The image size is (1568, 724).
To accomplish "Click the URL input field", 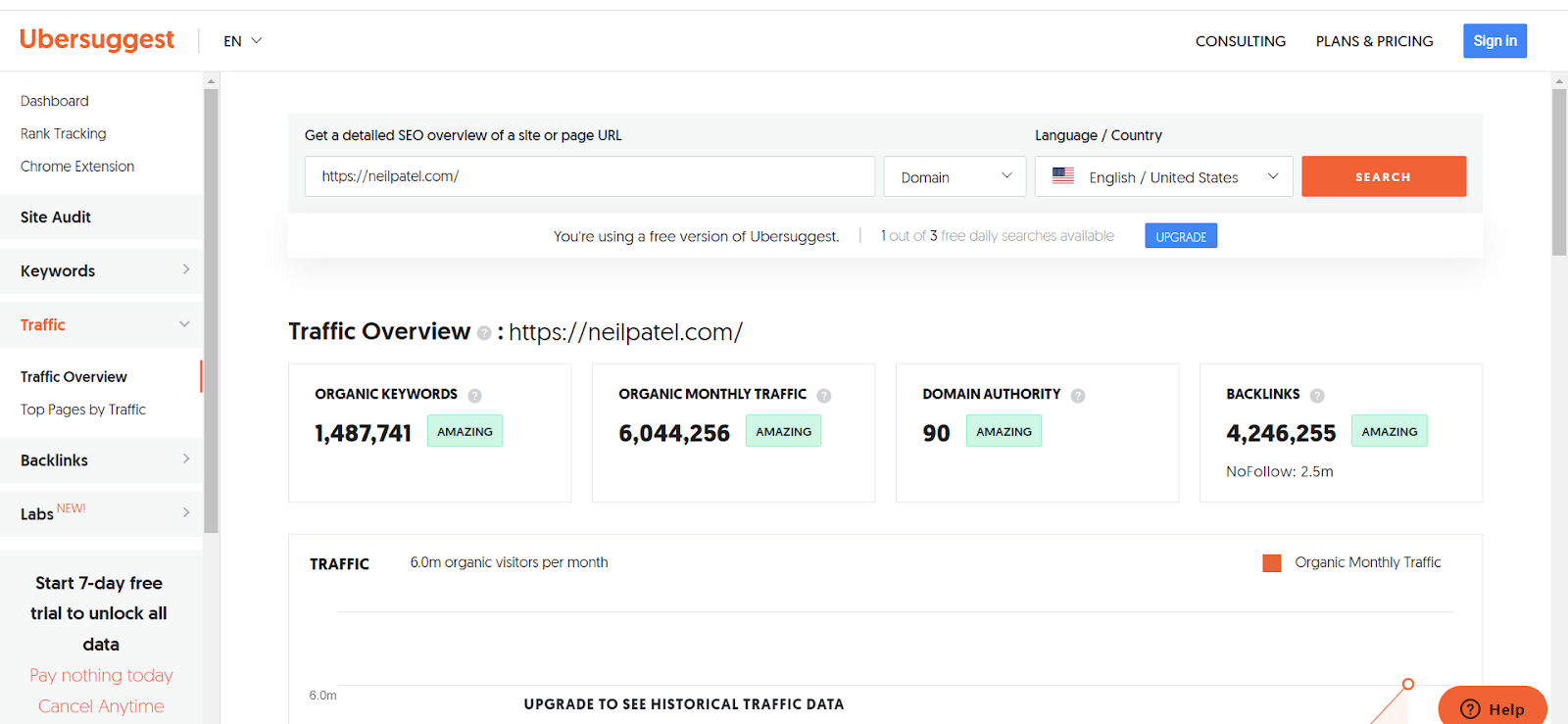I will [x=590, y=176].
